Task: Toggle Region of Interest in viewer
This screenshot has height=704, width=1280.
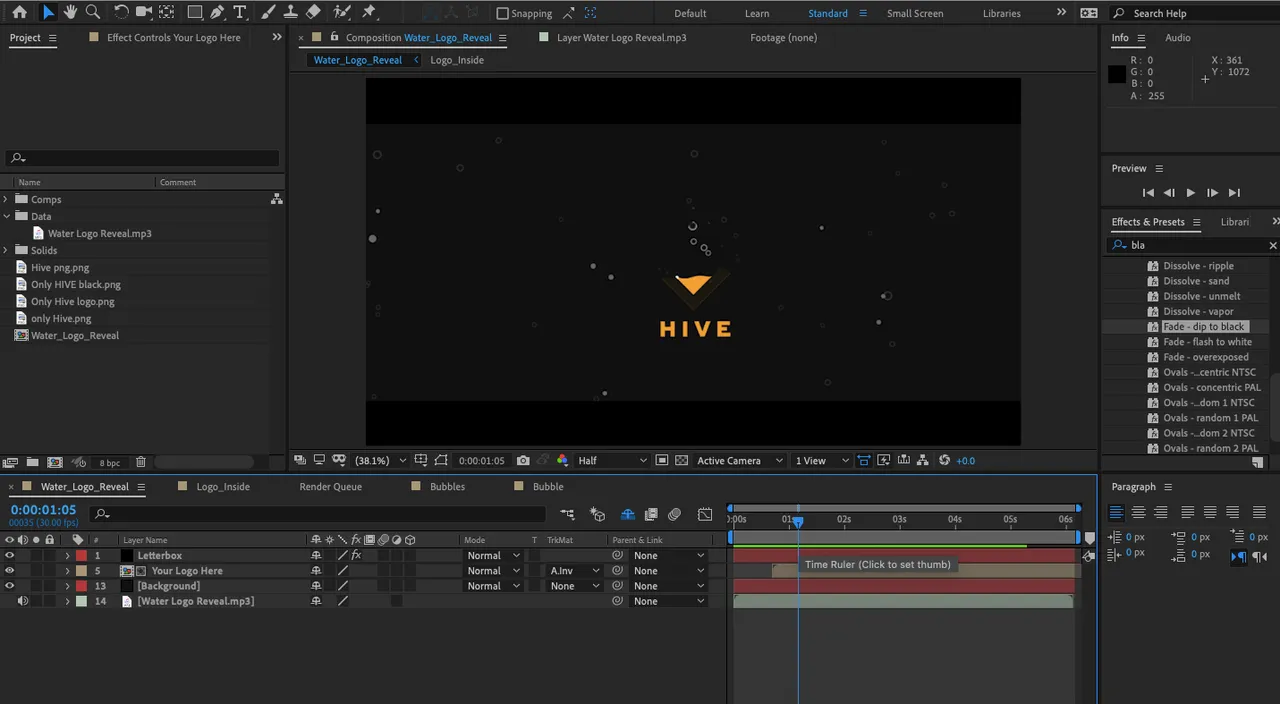Action: (661, 461)
